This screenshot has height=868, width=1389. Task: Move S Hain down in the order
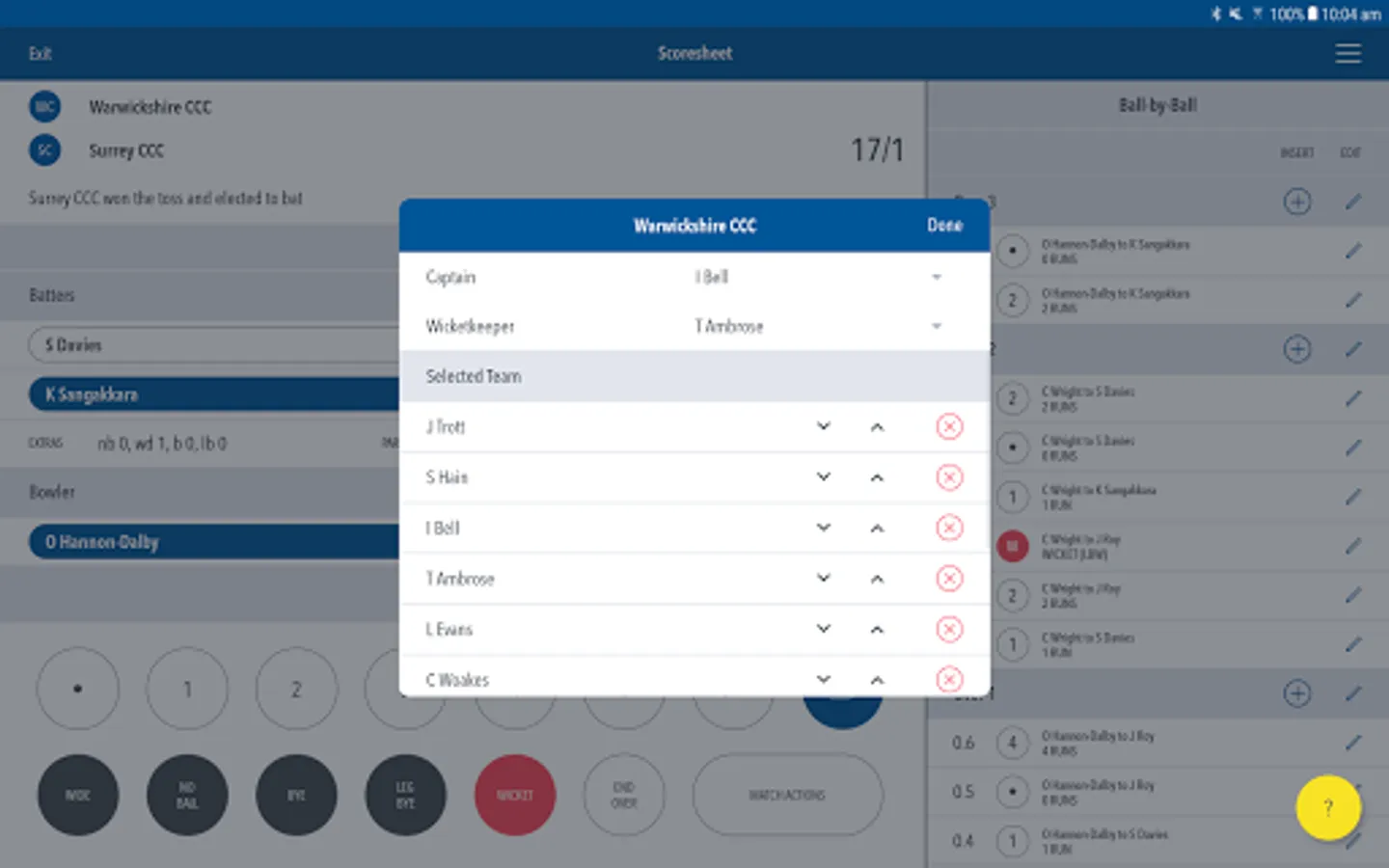(824, 476)
